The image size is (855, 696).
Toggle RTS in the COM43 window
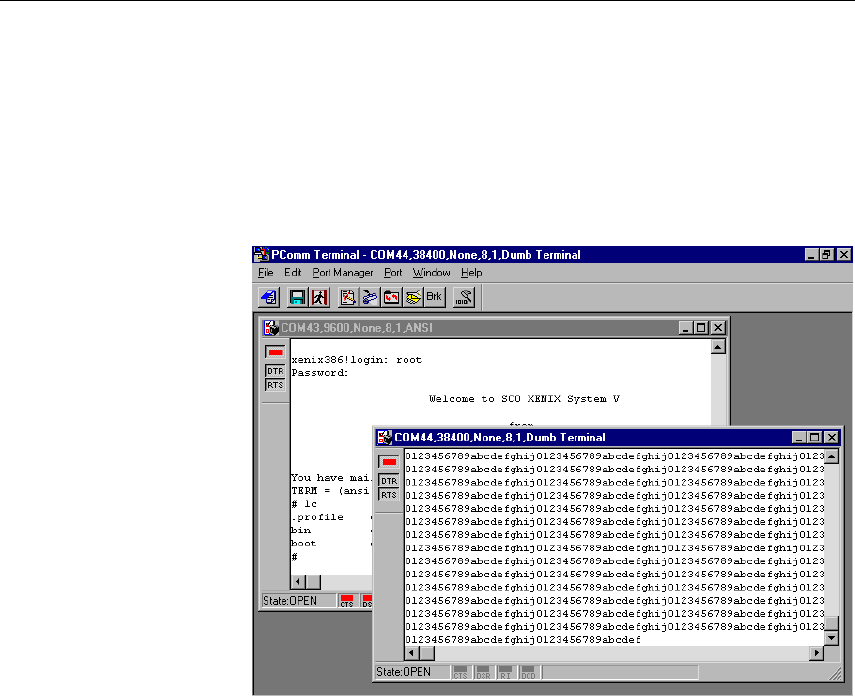(275, 385)
